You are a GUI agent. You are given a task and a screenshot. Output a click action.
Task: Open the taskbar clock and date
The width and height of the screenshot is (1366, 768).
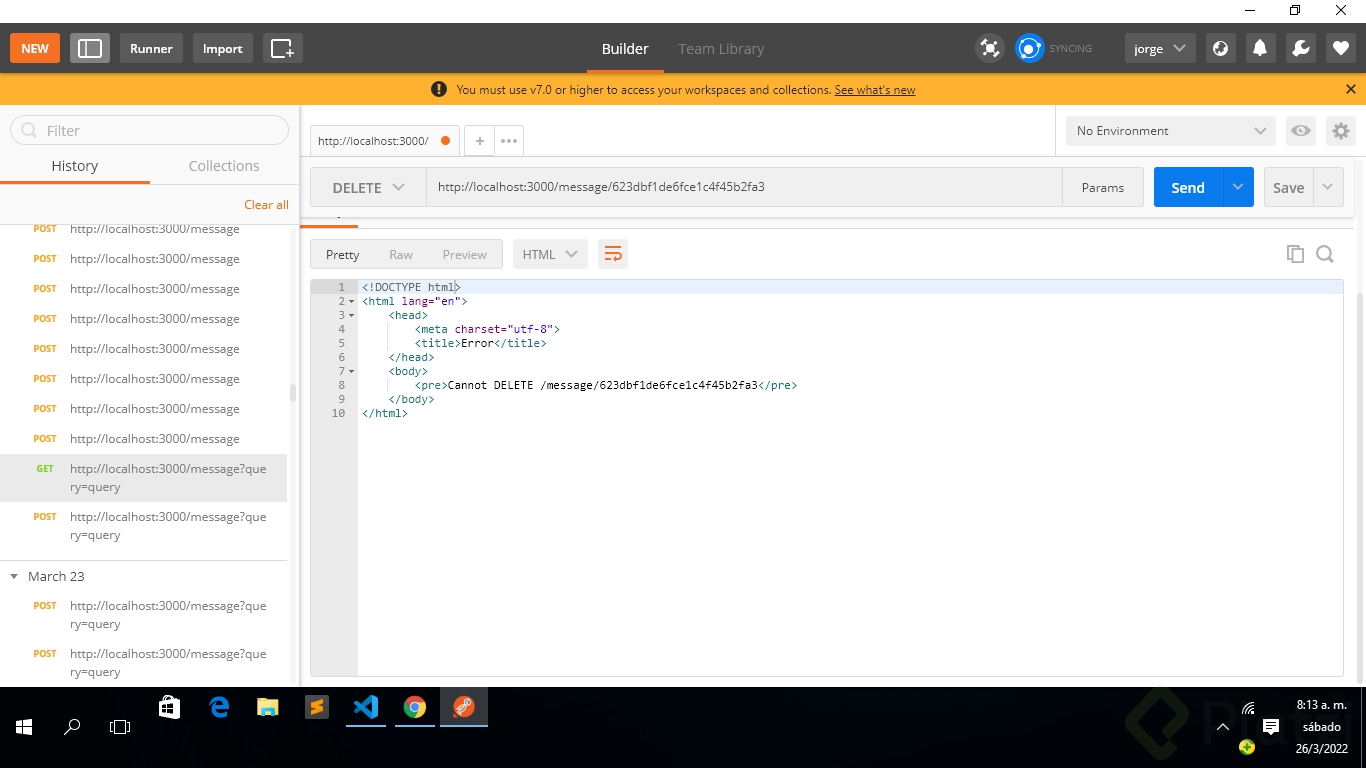1321,727
